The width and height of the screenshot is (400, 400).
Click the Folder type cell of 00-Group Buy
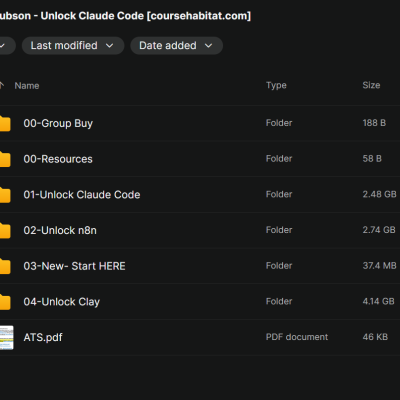(279, 123)
